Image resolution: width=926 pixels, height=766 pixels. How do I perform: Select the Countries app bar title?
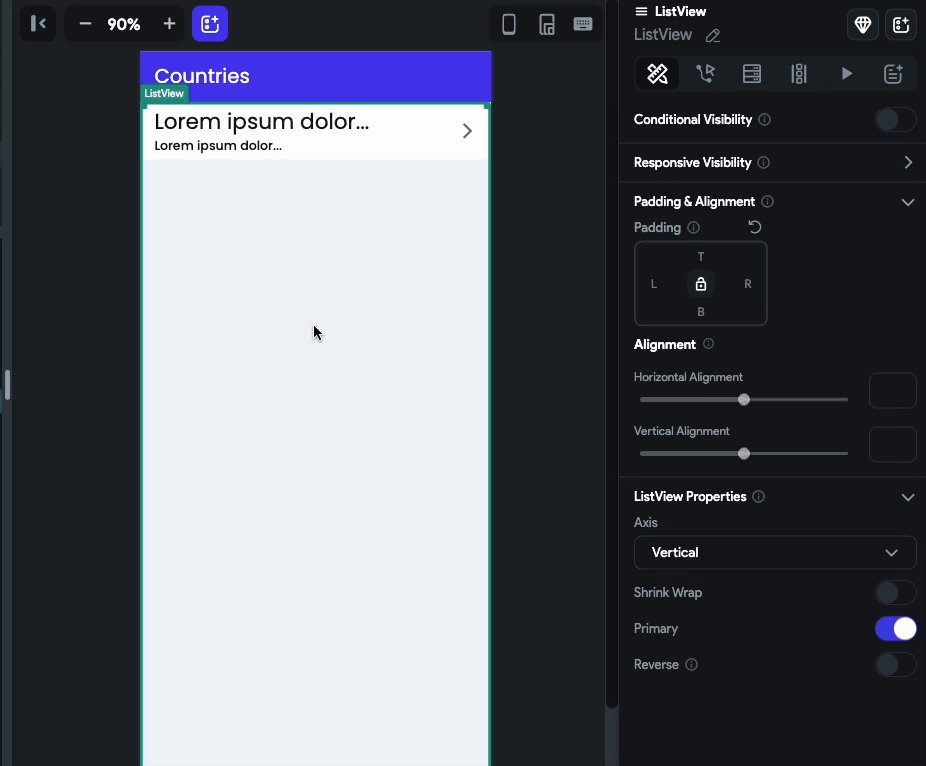202,76
